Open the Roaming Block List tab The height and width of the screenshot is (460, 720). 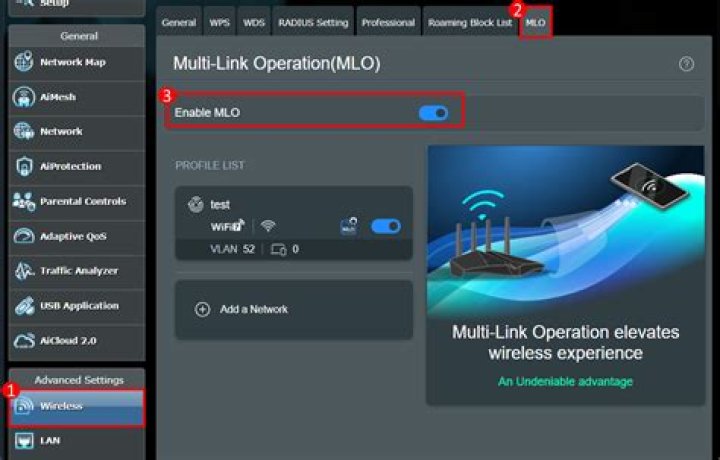click(x=469, y=22)
